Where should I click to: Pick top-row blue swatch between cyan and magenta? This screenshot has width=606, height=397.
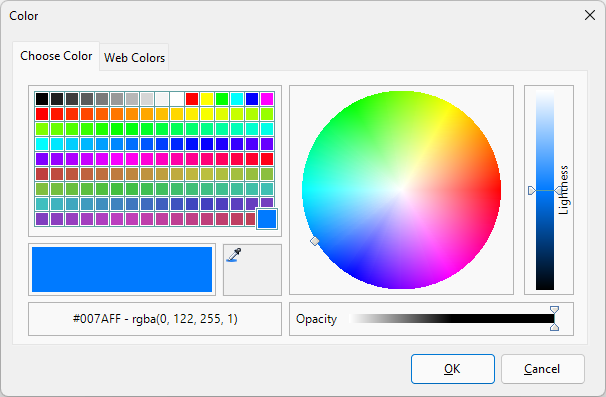pos(252,99)
